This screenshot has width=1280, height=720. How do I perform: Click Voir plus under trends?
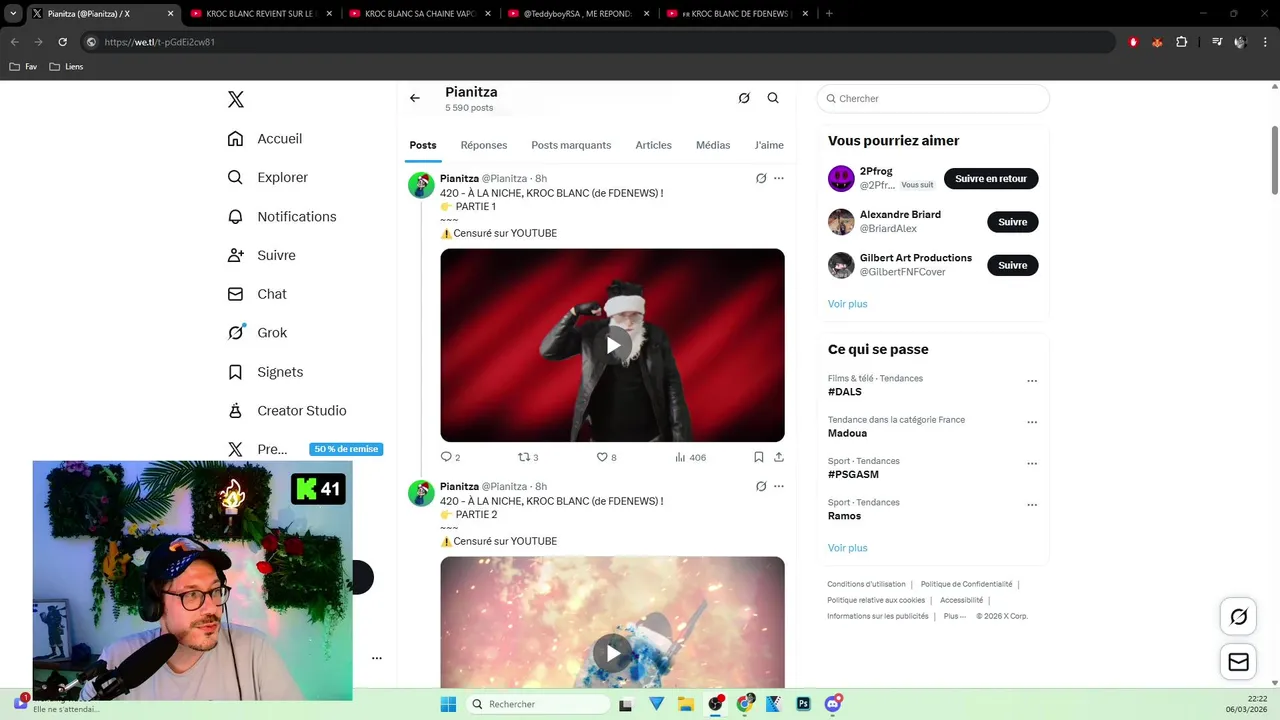coord(848,548)
